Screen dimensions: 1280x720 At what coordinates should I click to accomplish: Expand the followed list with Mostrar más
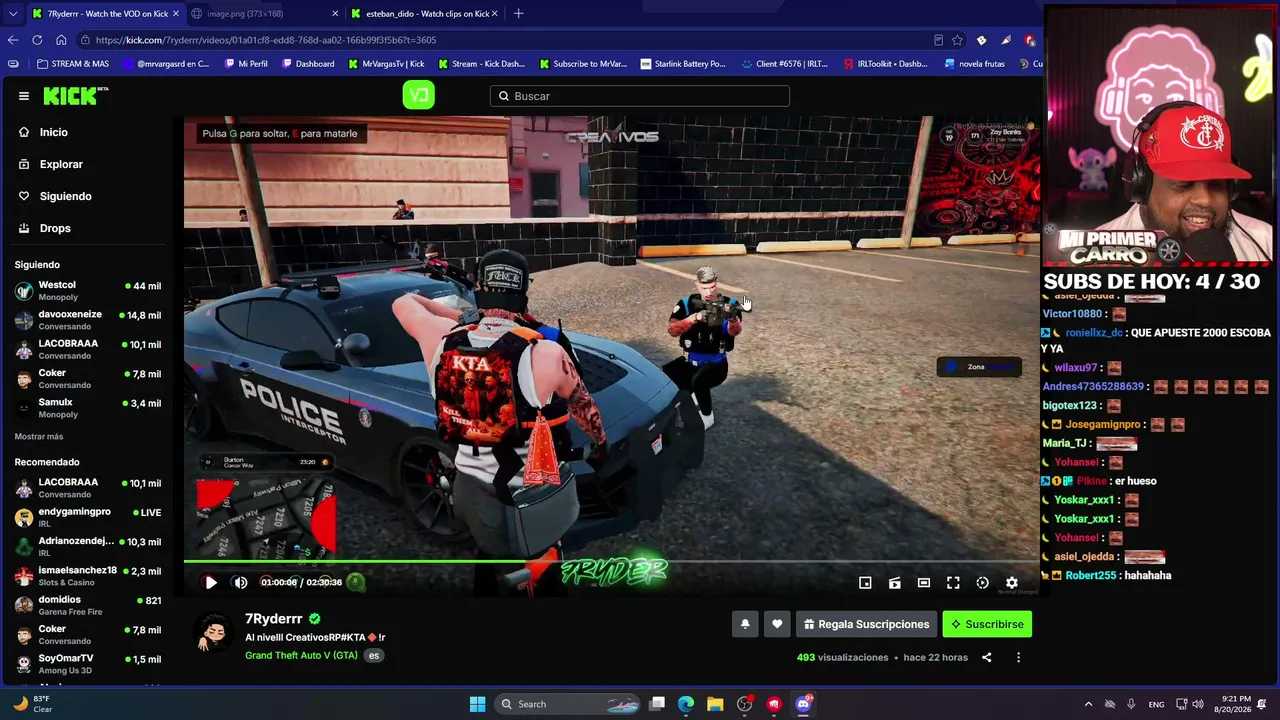[39, 437]
